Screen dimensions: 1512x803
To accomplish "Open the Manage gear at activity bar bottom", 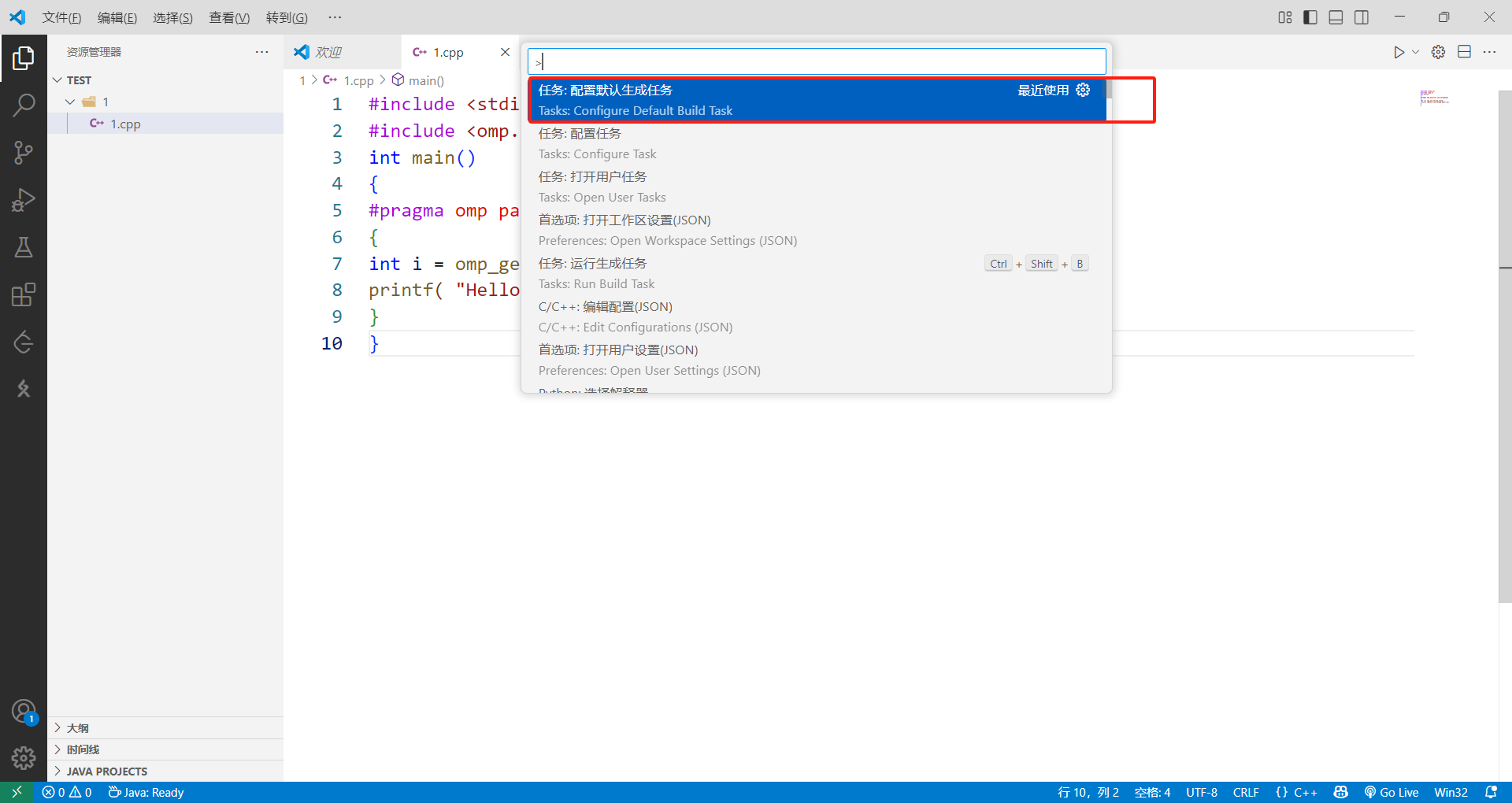I will pos(24,758).
